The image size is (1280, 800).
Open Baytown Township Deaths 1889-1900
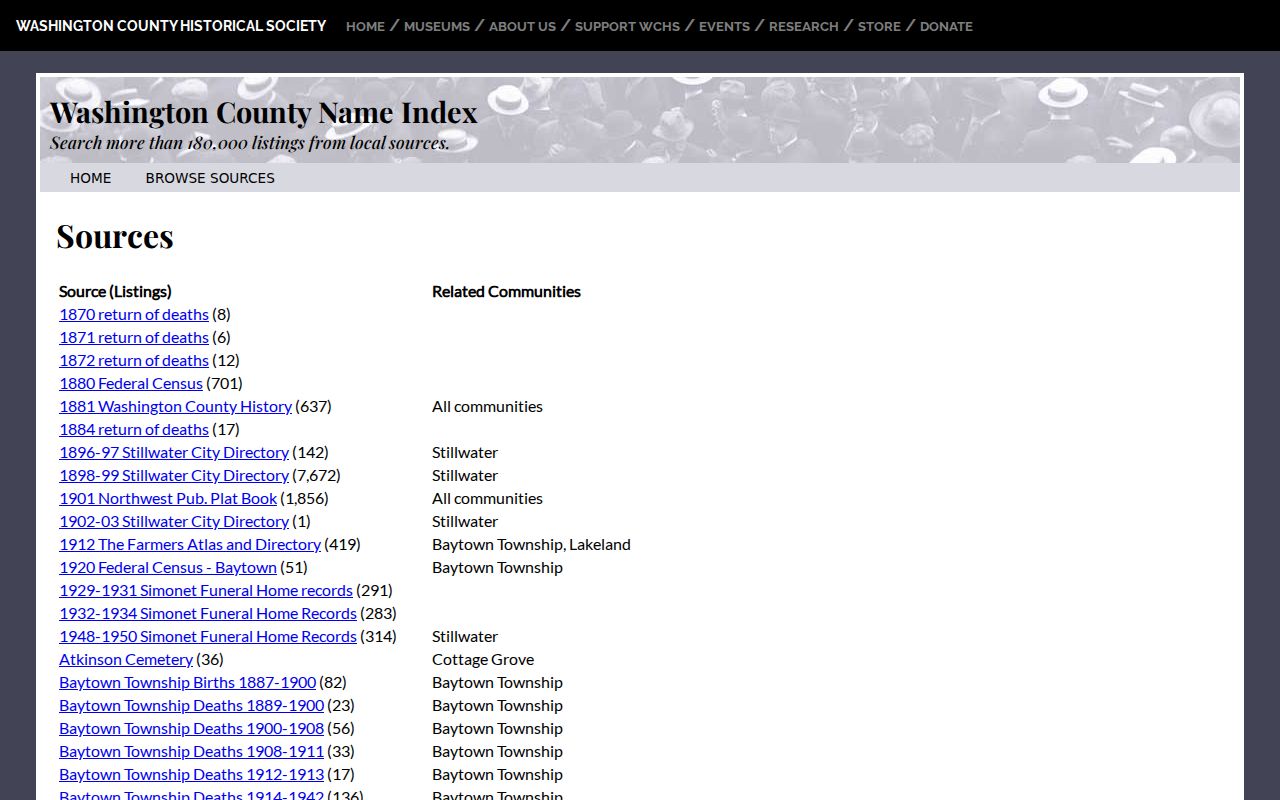[x=191, y=705]
